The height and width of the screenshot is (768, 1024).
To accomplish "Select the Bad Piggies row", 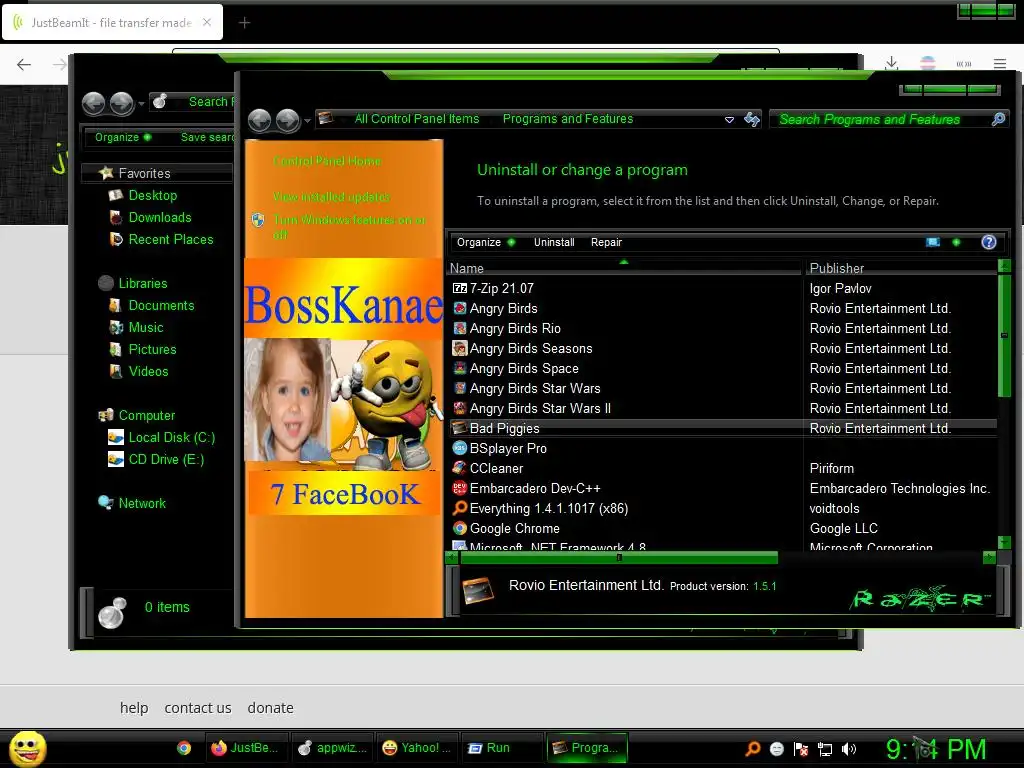I will [722, 428].
